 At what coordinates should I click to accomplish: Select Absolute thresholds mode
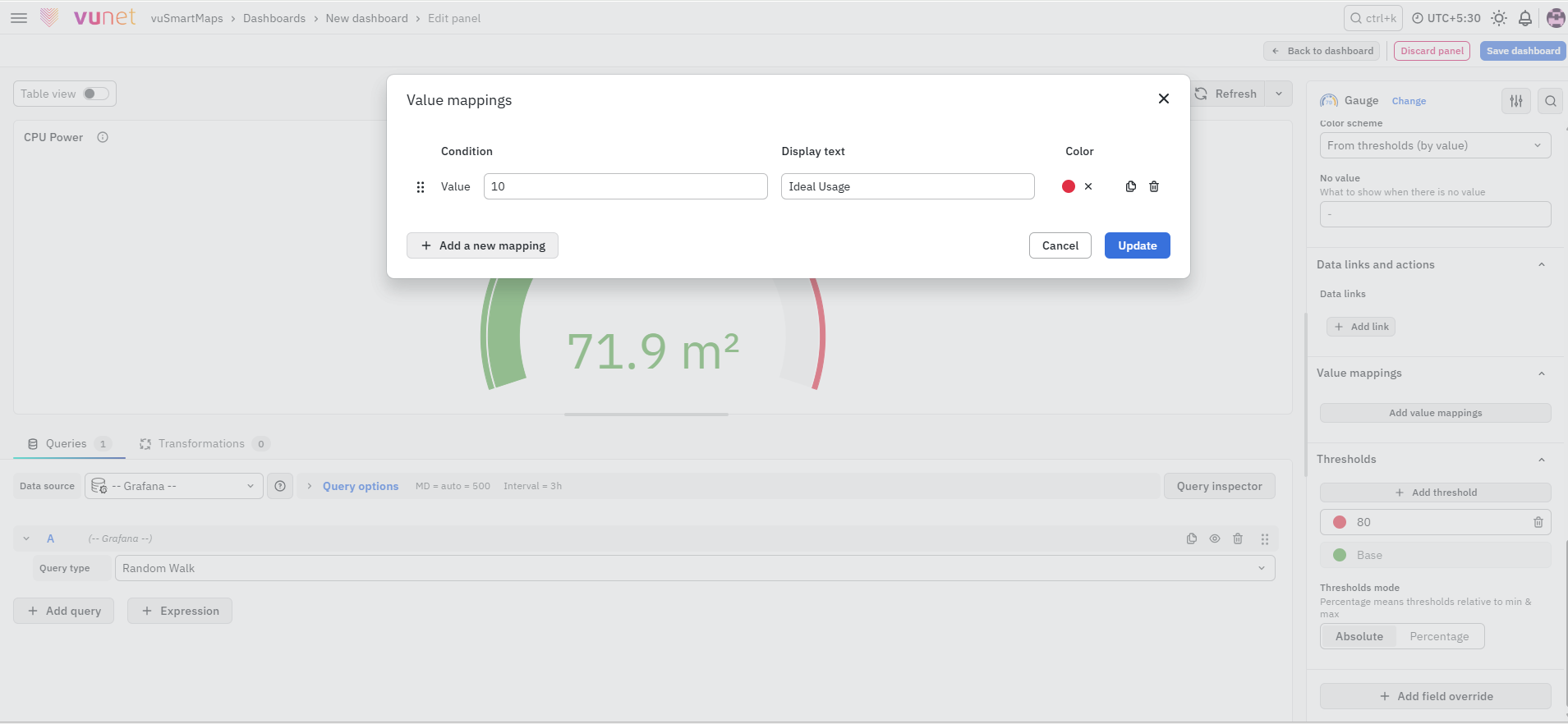tap(1359, 636)
